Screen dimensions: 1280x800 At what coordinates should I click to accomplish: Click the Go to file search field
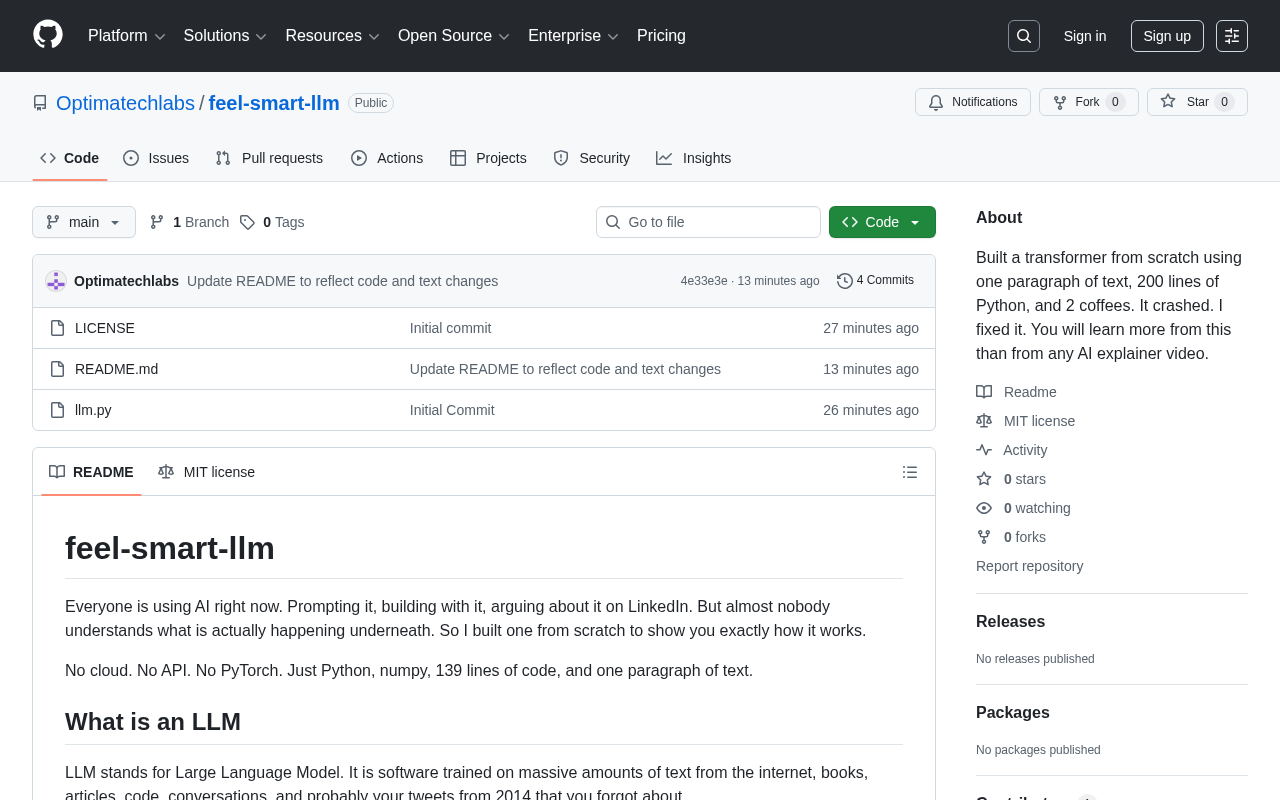click(708, 221)
